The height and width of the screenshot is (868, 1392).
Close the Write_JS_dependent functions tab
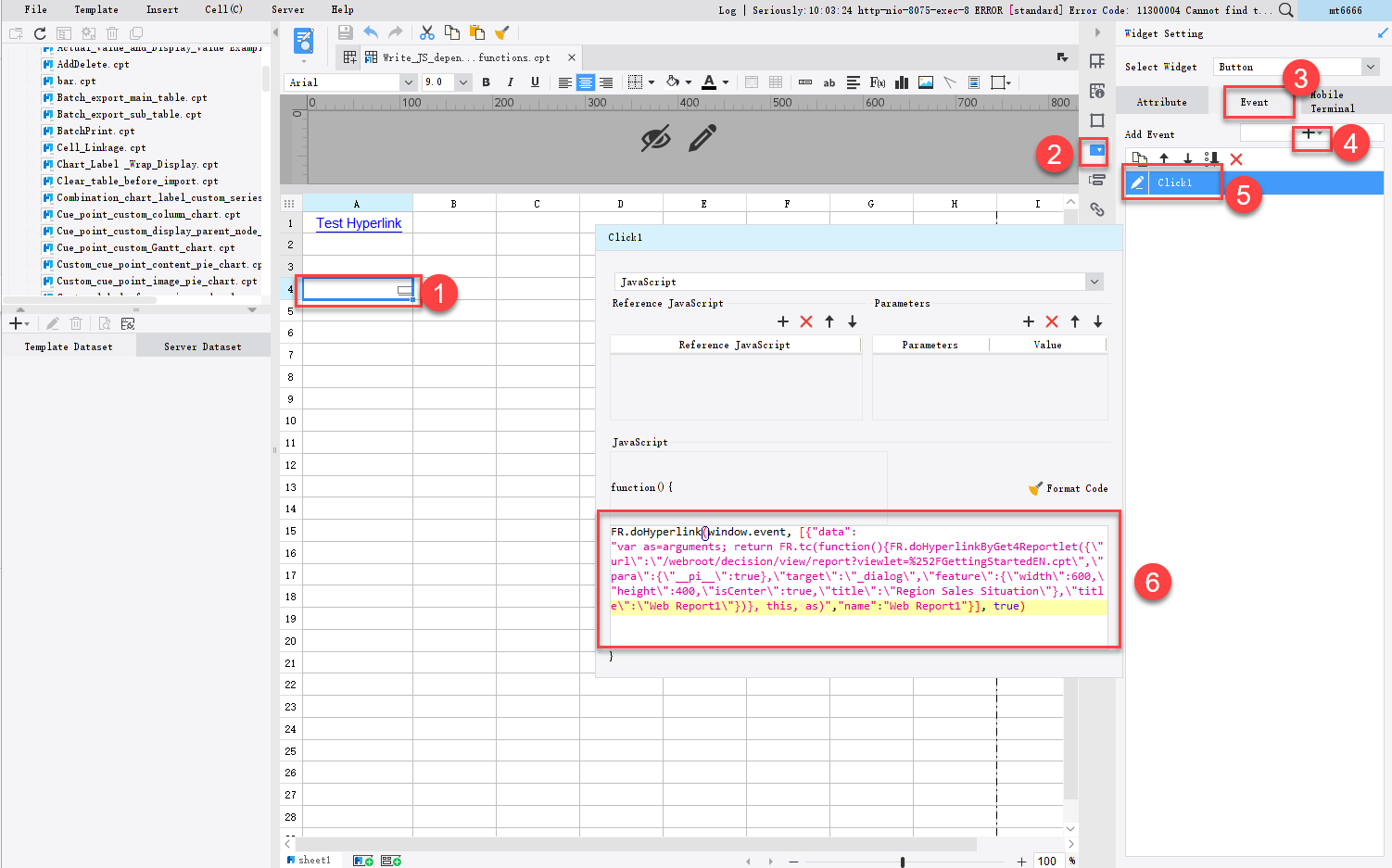coord(572,57)
